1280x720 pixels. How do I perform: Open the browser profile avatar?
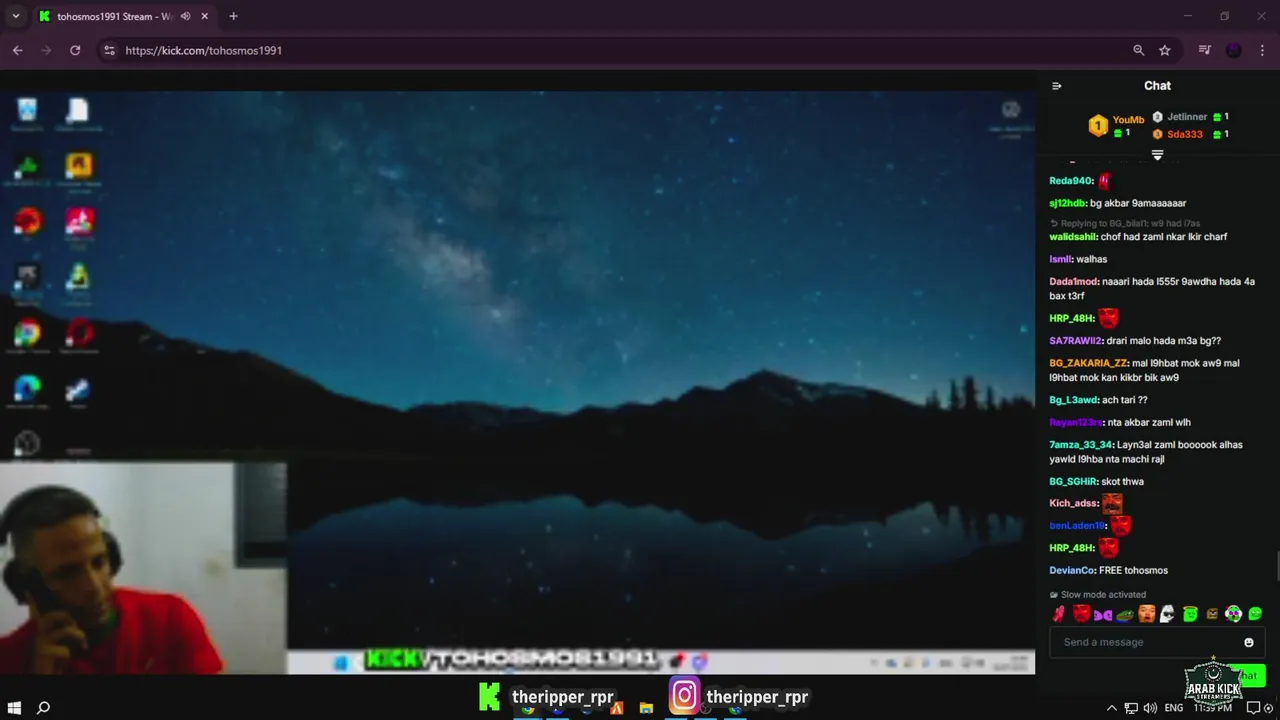click(1234, 50)
